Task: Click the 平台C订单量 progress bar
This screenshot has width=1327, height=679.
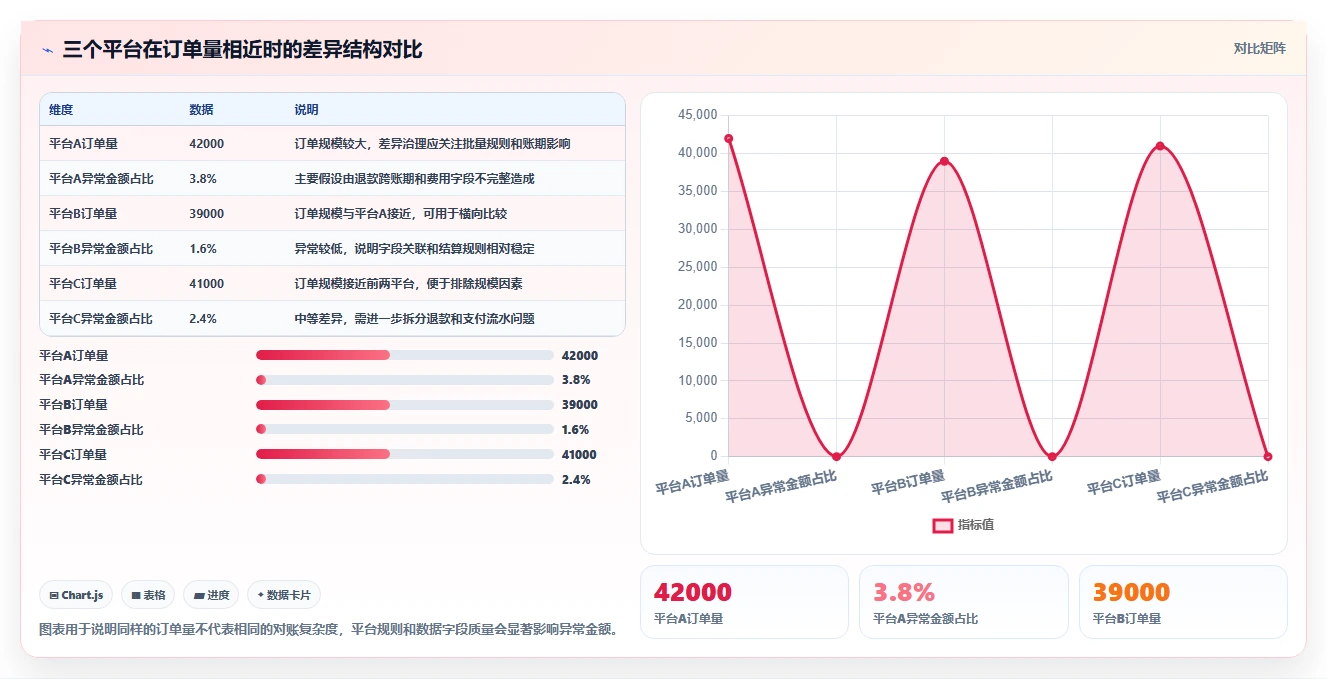Action: [404, 454]
